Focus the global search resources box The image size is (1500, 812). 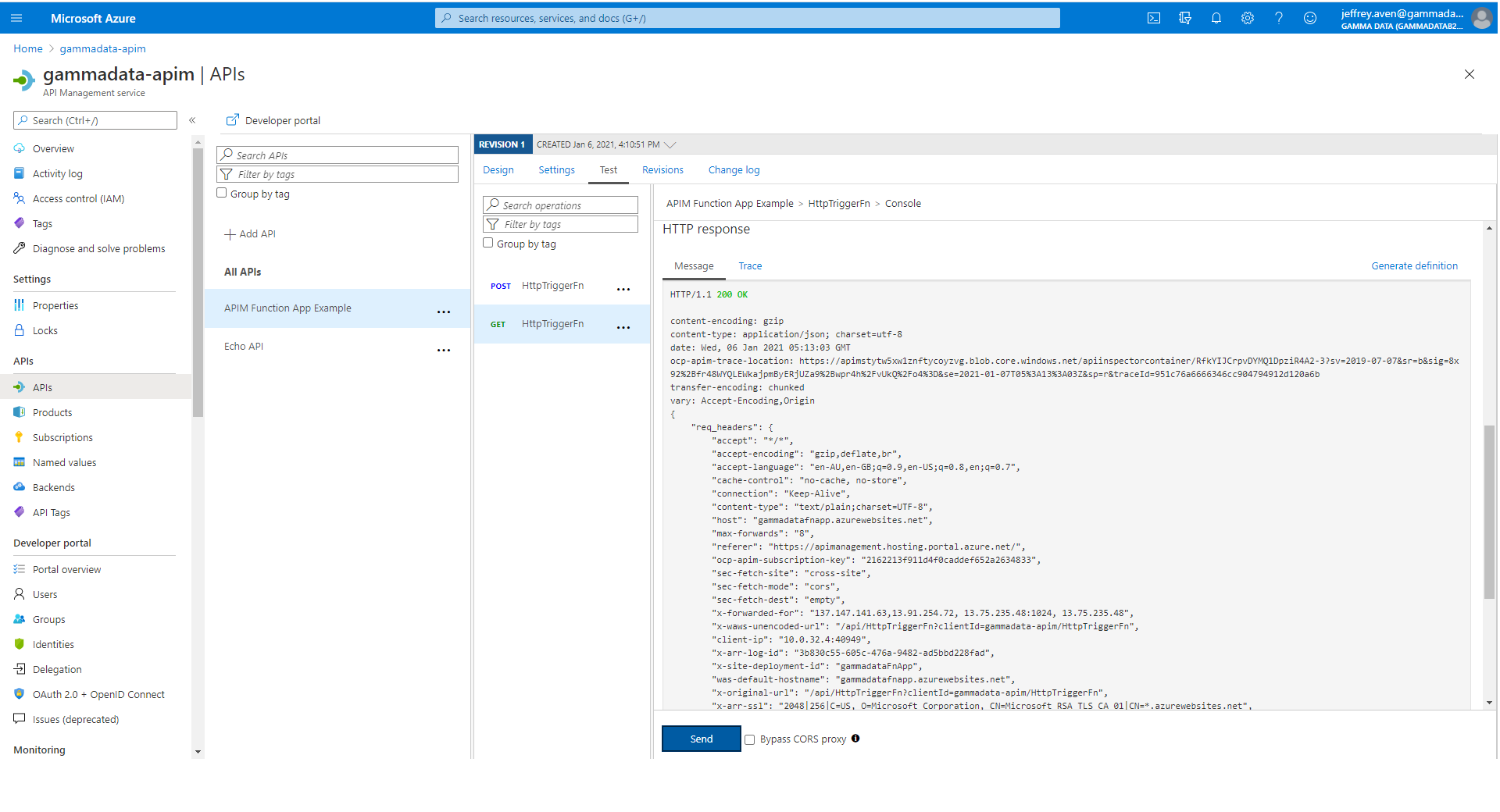click(748, 18)
